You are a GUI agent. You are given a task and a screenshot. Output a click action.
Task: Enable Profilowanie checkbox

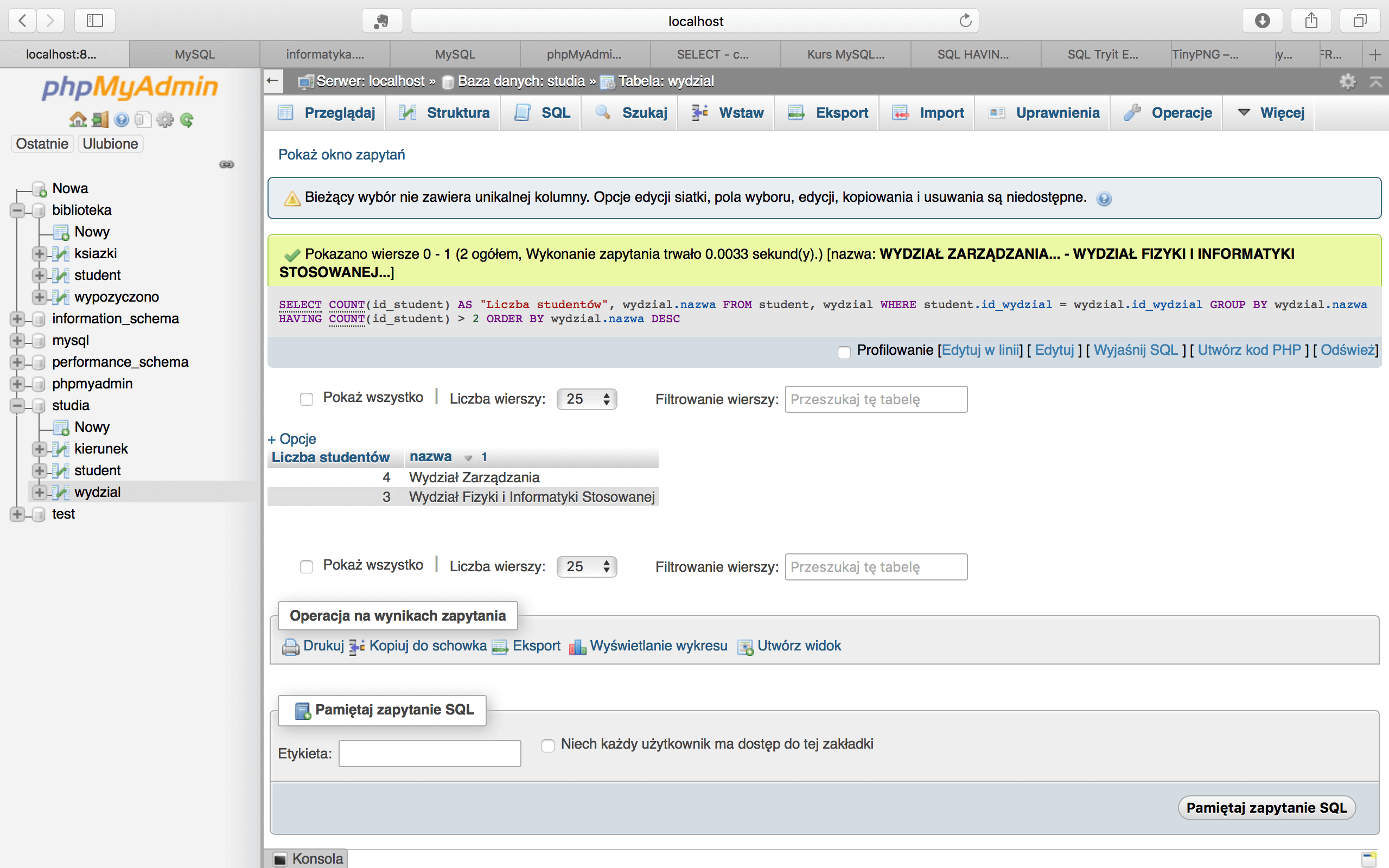click(844, 352)
